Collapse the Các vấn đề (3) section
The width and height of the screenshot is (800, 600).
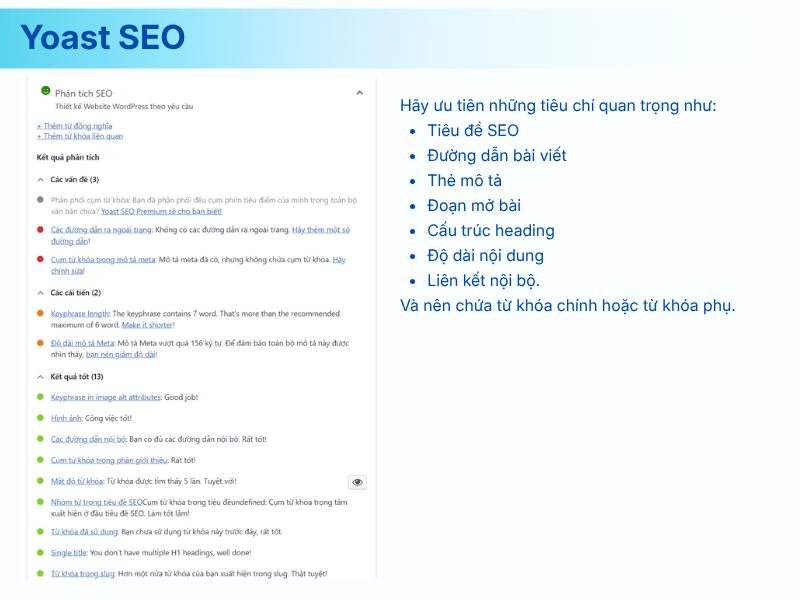(x=39, y=179)
